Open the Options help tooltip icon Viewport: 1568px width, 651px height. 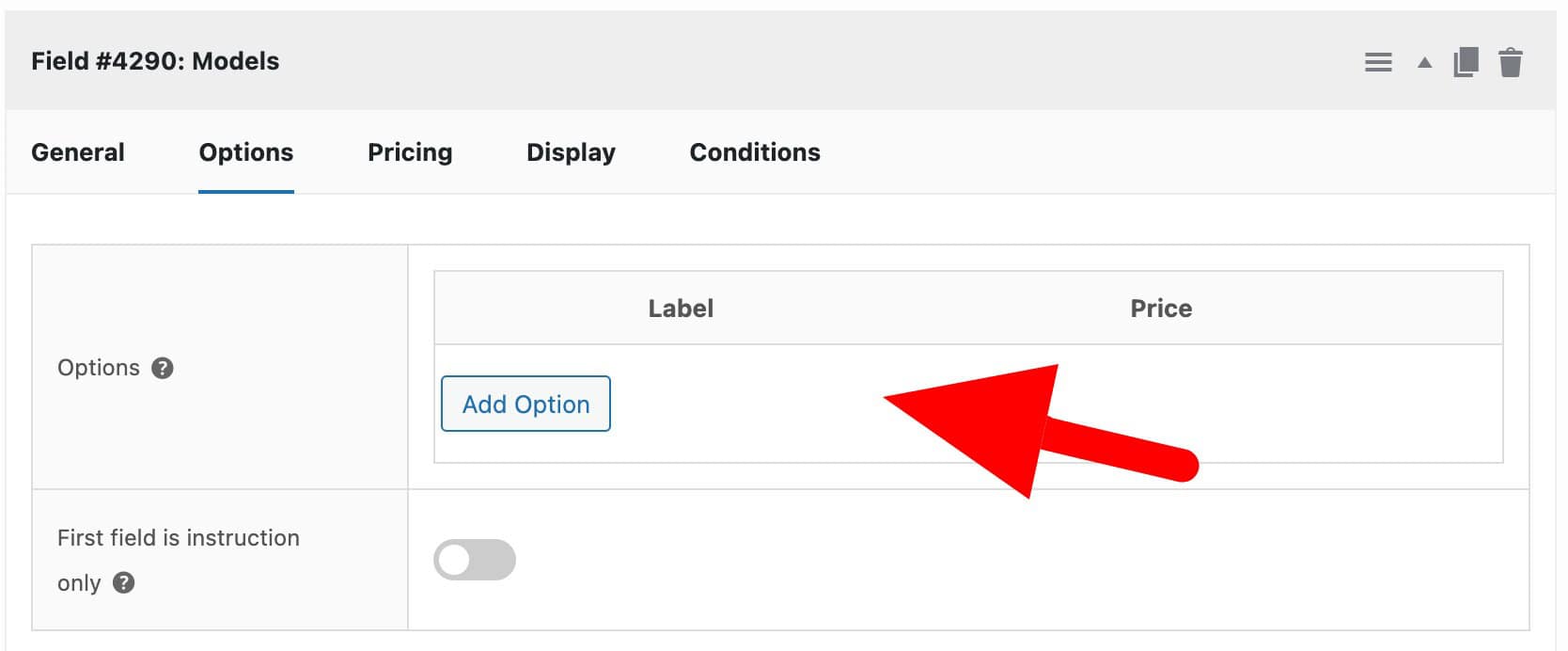point(163,368)
